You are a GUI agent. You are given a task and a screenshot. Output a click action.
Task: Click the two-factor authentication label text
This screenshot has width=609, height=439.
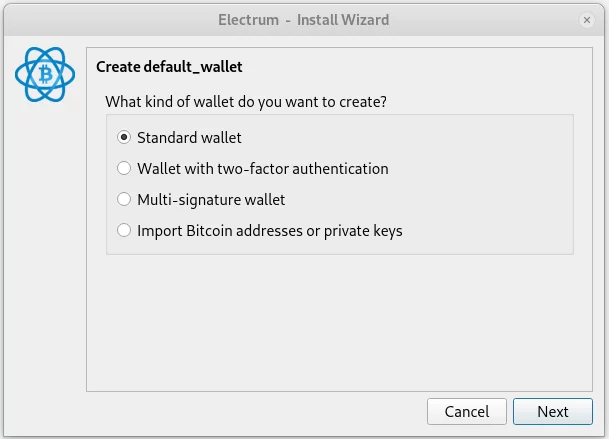coord(263,169)
